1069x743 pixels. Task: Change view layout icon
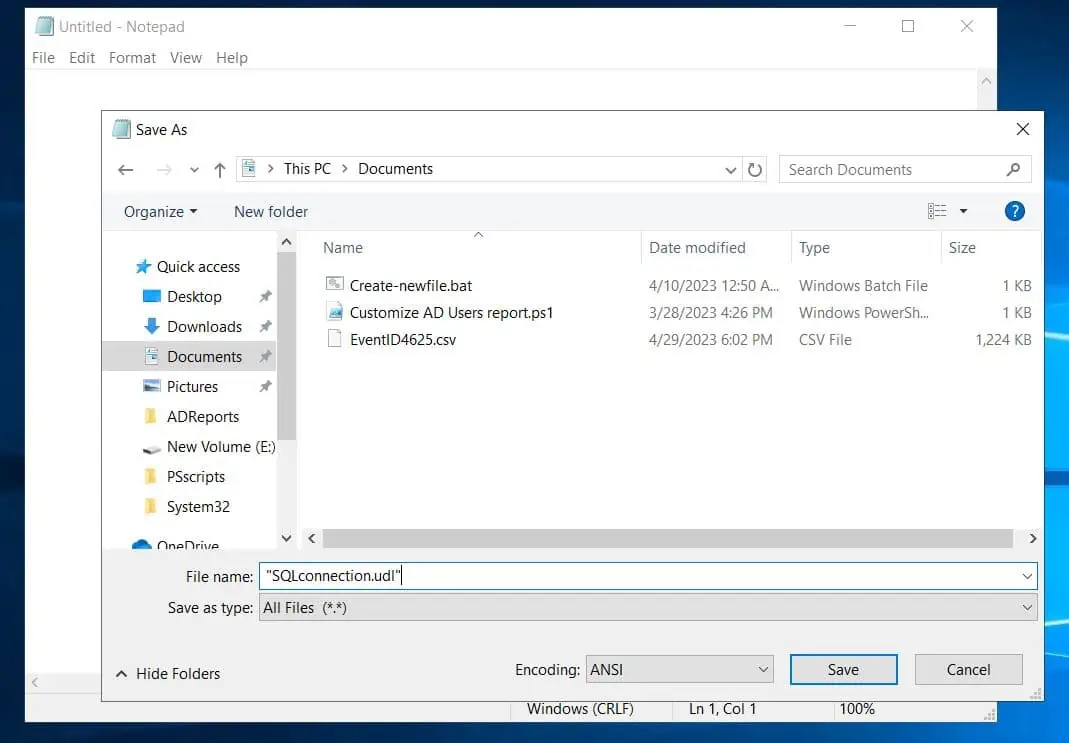937,211
